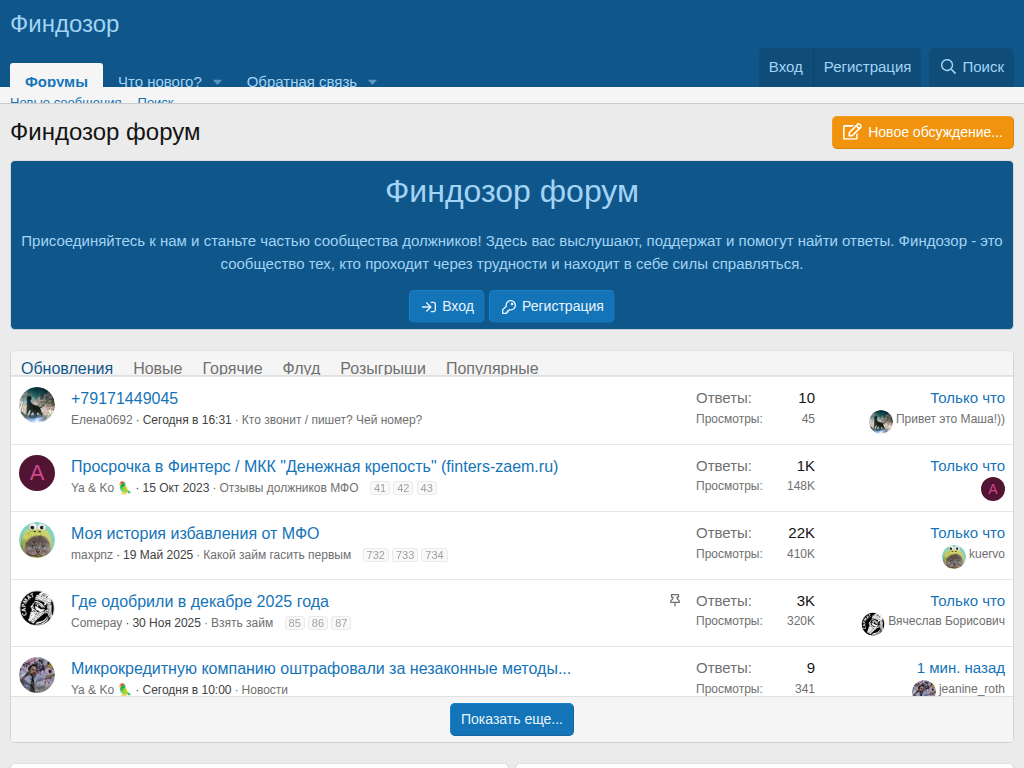Click kuervo's small avatar in last-post column

click(x=953, y=556)
